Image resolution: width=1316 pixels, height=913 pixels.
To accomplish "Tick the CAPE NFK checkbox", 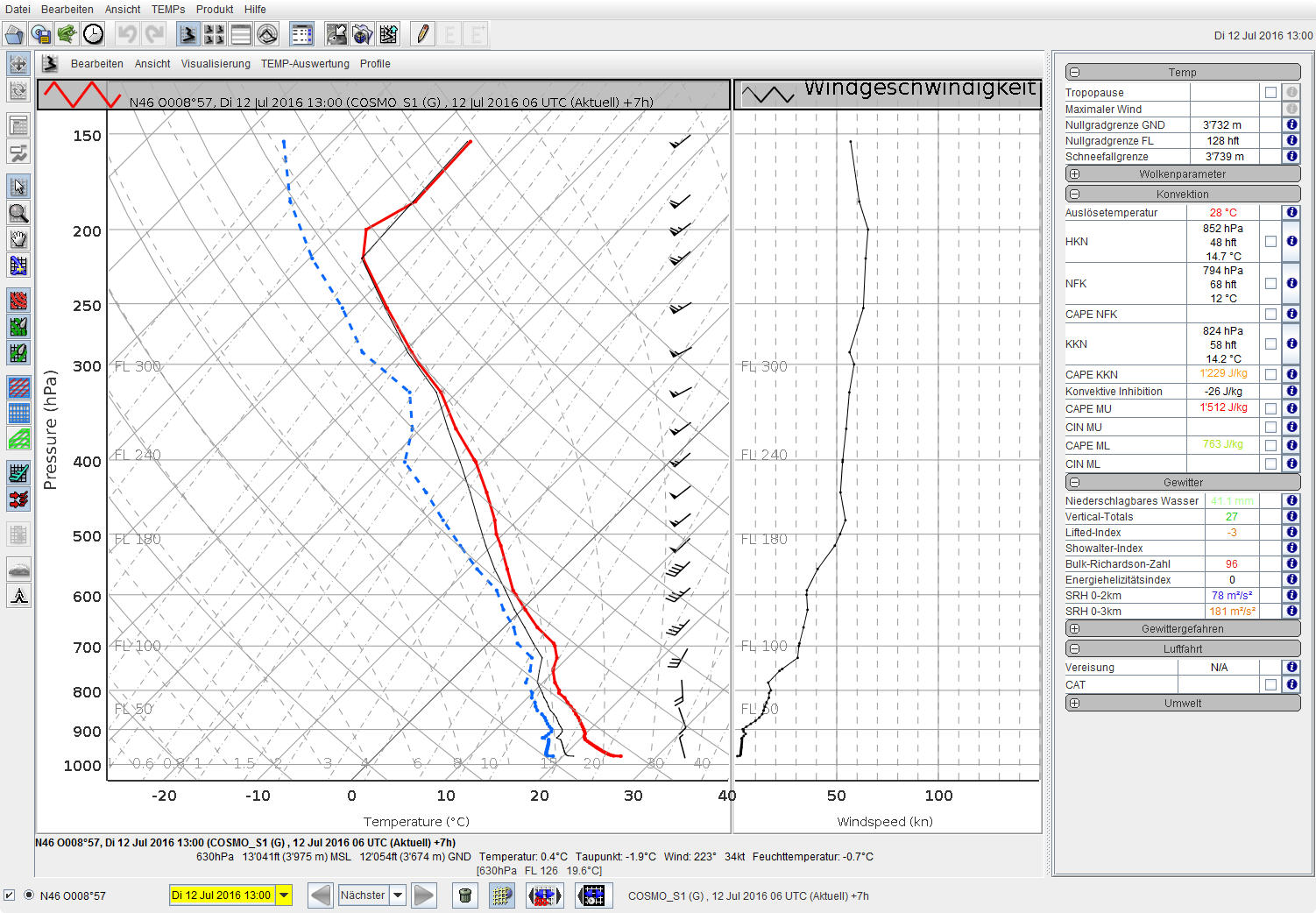I will tap(1270, 314).
